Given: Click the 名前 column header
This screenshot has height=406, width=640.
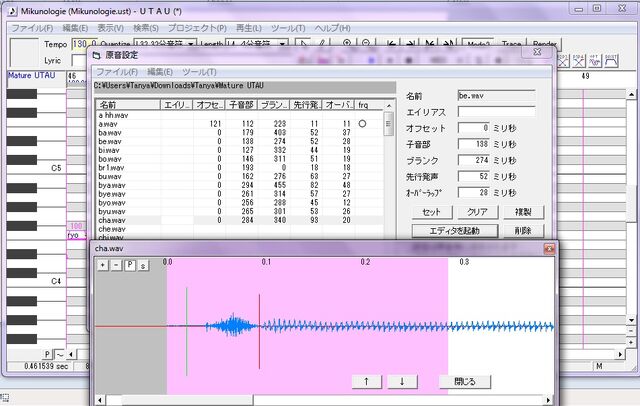Looking at the screenshot, I should pos(128,105).
